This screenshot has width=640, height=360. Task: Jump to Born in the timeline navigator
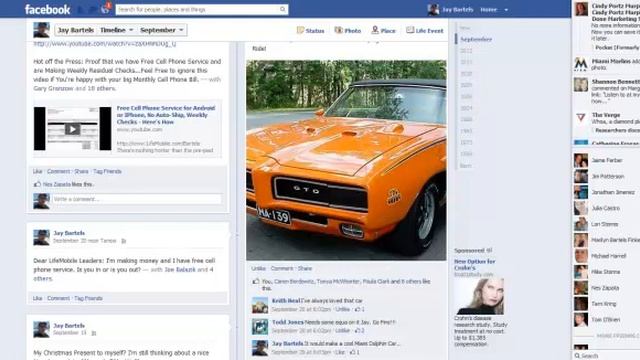(x=465, y=166)
